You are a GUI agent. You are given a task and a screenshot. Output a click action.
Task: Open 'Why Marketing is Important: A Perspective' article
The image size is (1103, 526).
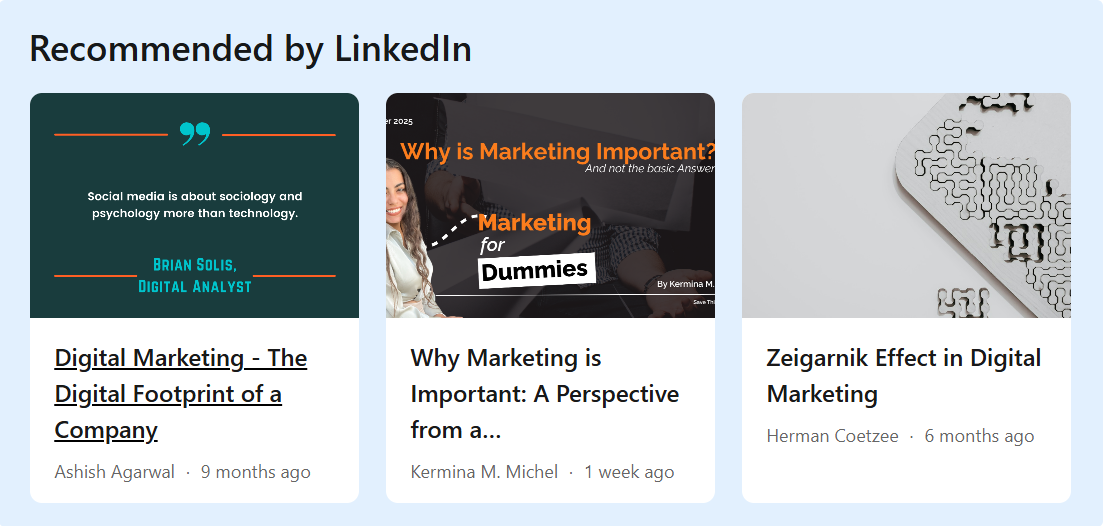point(545,394)
